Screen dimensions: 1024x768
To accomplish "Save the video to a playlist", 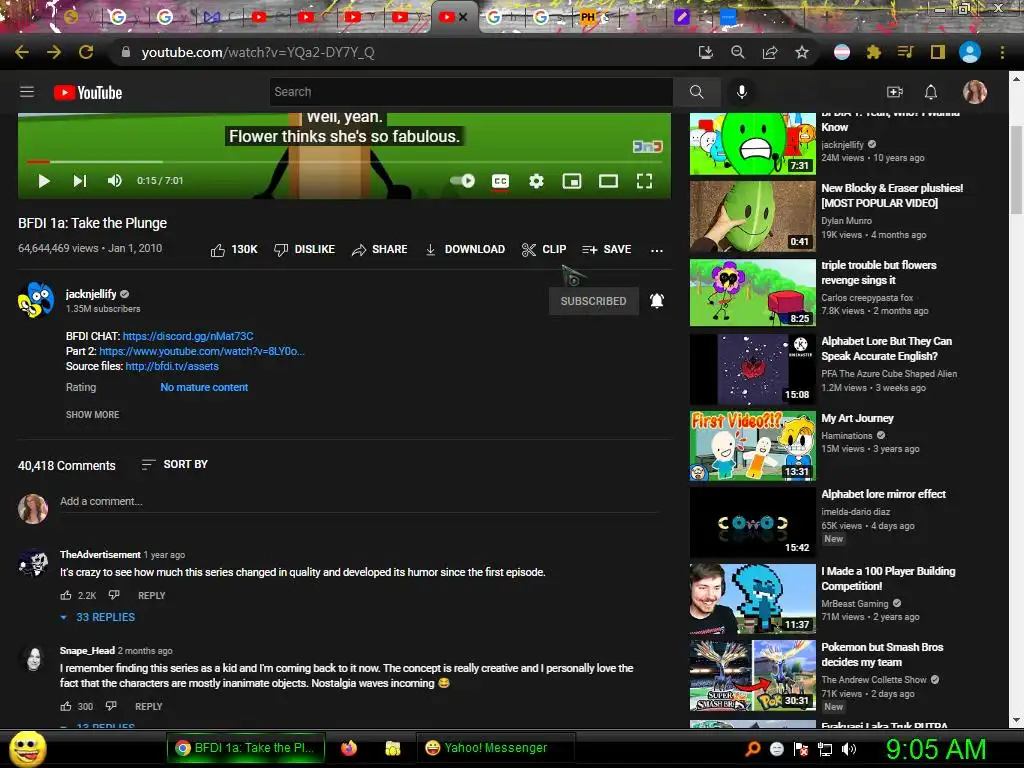I will [607, 249].
